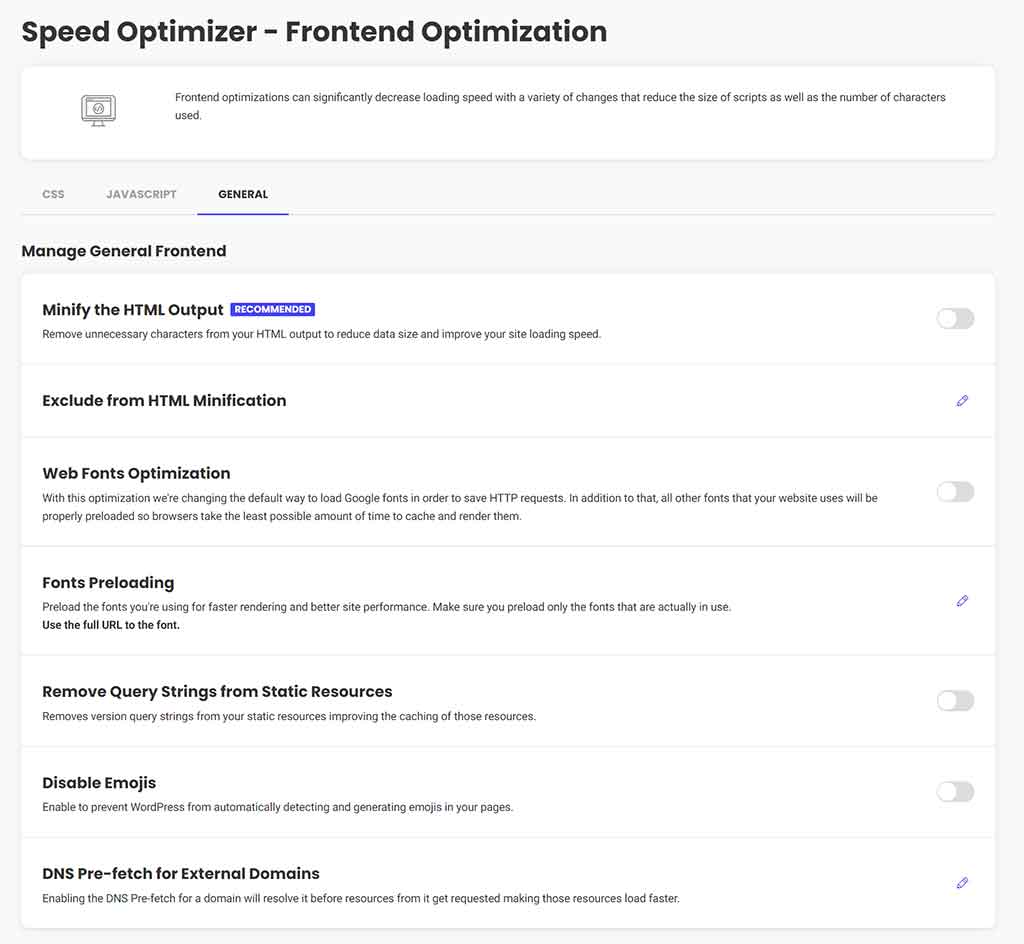The width and height of the screenshot is (1024, 944).
Task: Click the Disable Emojis section heading
Action: [x=98, y=783]
